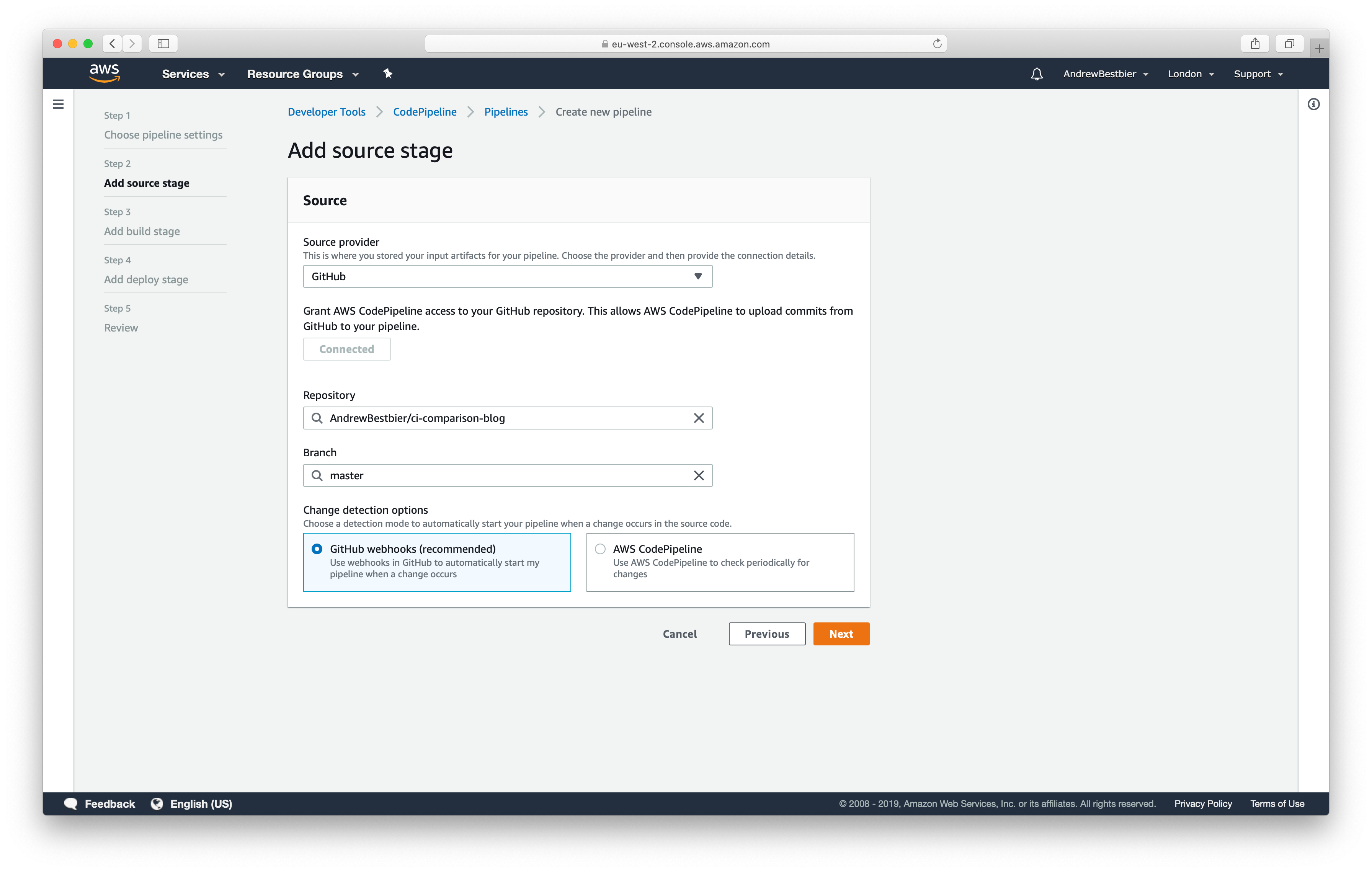This screenshot has height=872, width=1372.
Task: Click the pin icon in the navigation bar
Action: click(x=388, y=73)
